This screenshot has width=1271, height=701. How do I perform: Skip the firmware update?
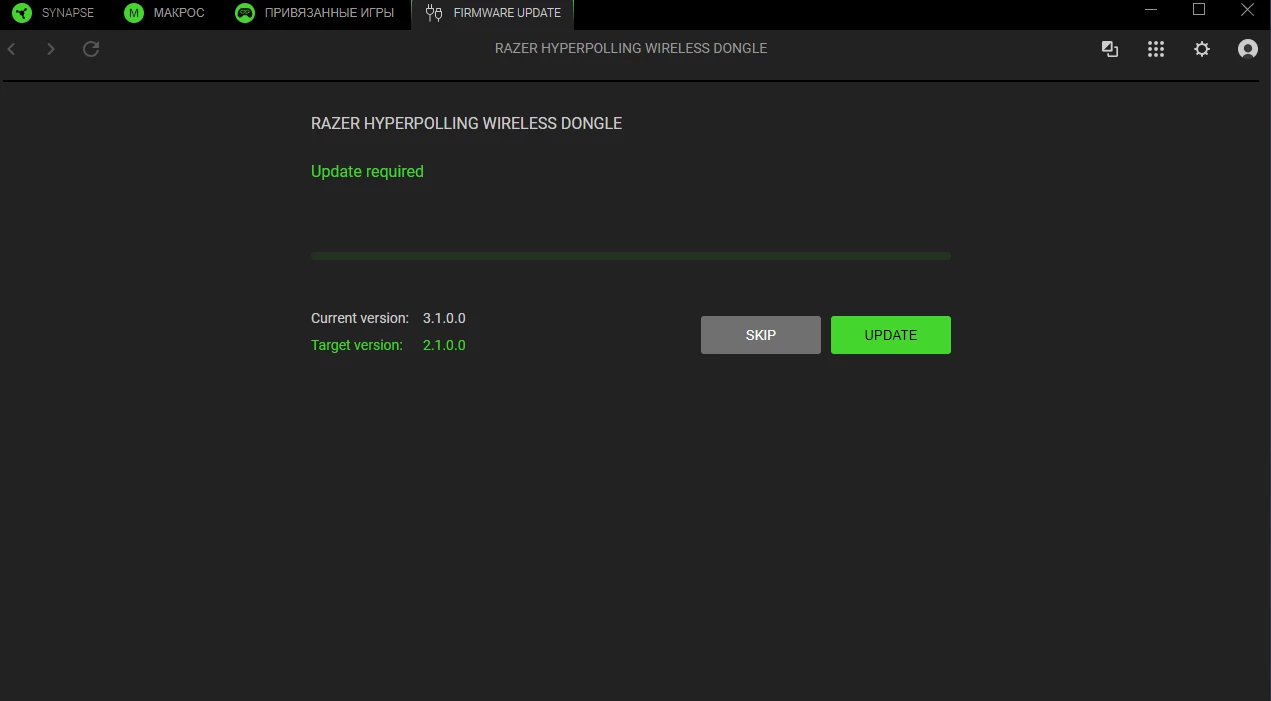pos(761,335)
